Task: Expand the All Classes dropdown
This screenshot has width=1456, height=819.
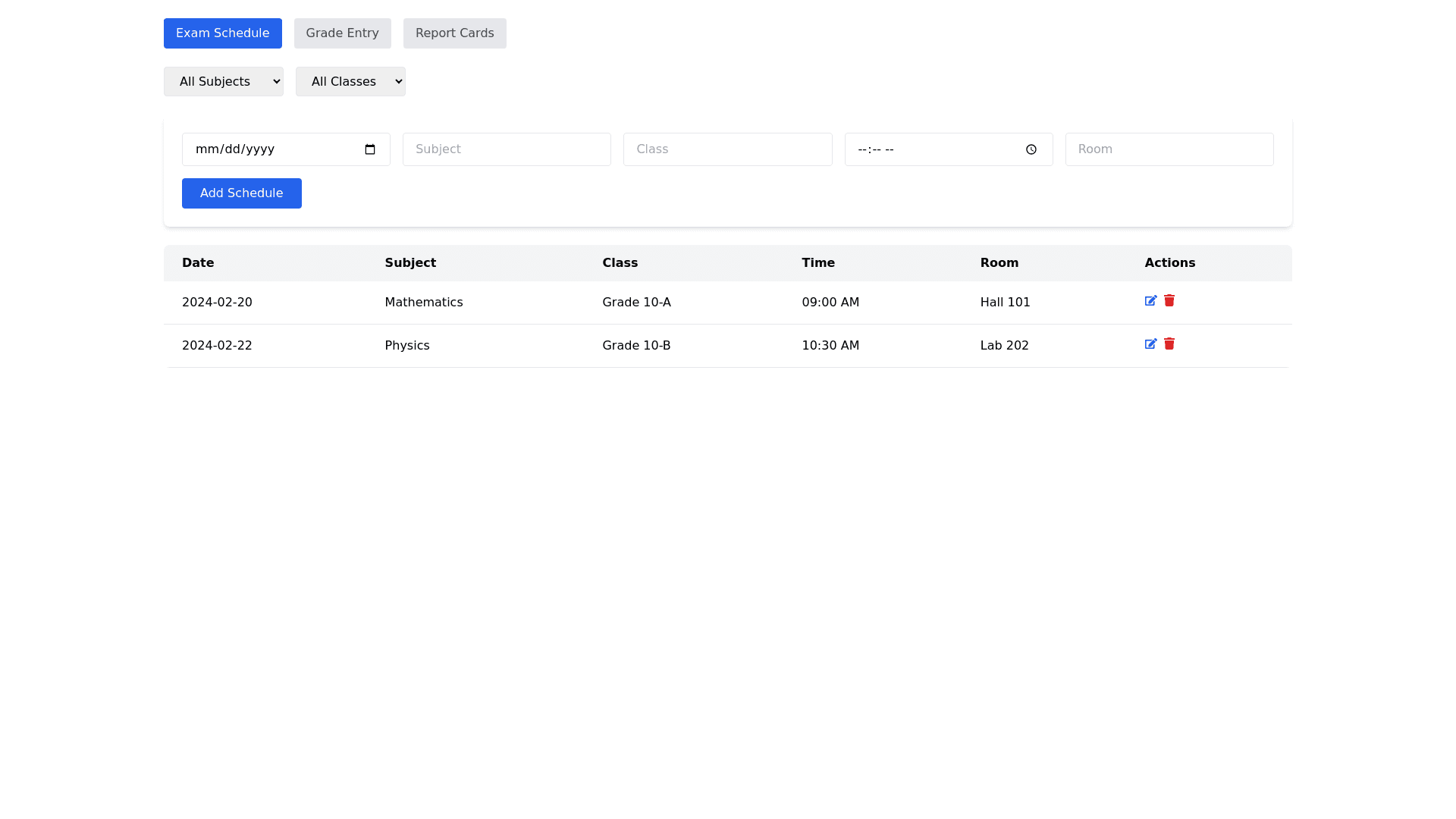Action: coord(350,82)
